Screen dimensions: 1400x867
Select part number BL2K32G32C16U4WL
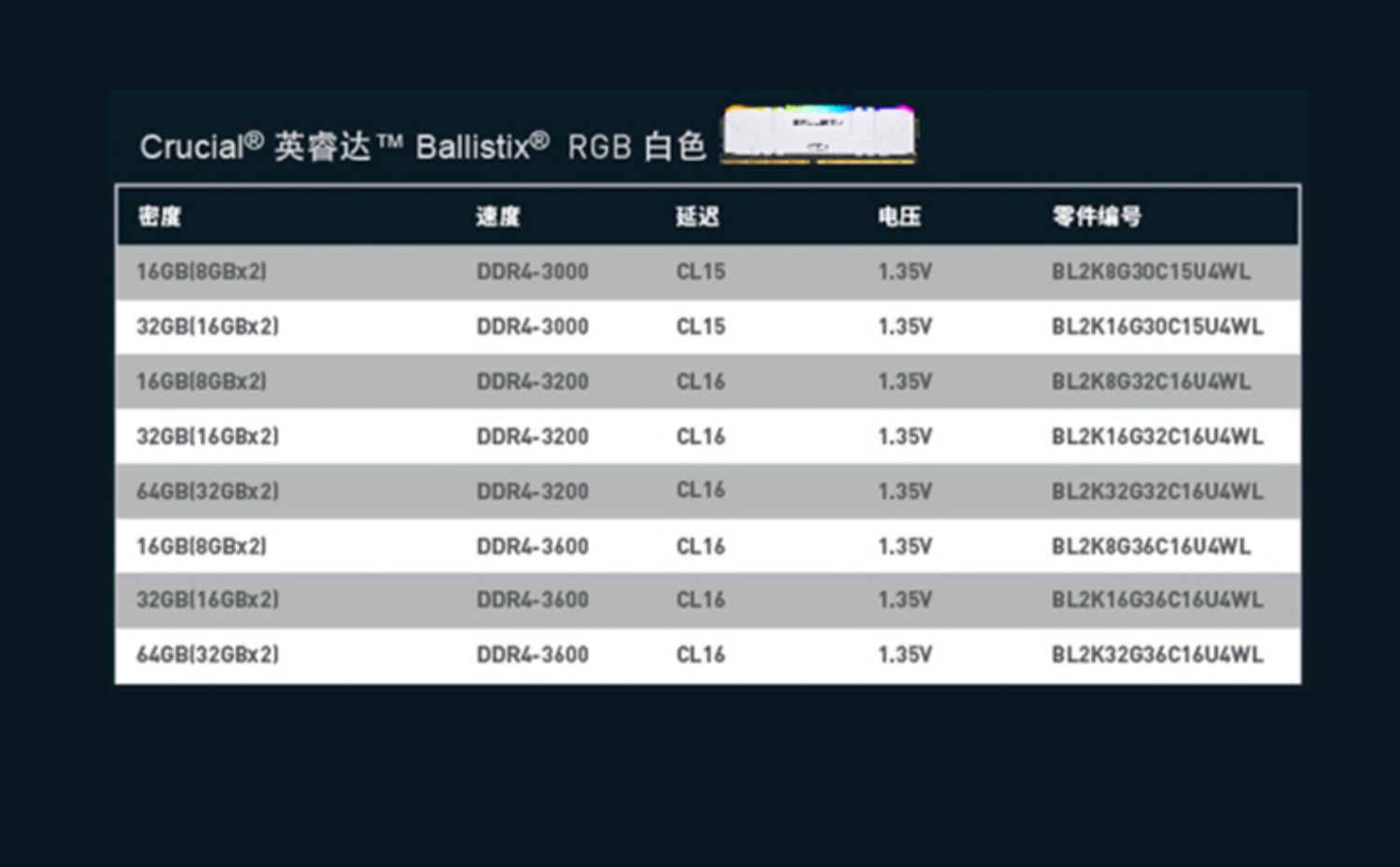click(x=1157, y=492)
